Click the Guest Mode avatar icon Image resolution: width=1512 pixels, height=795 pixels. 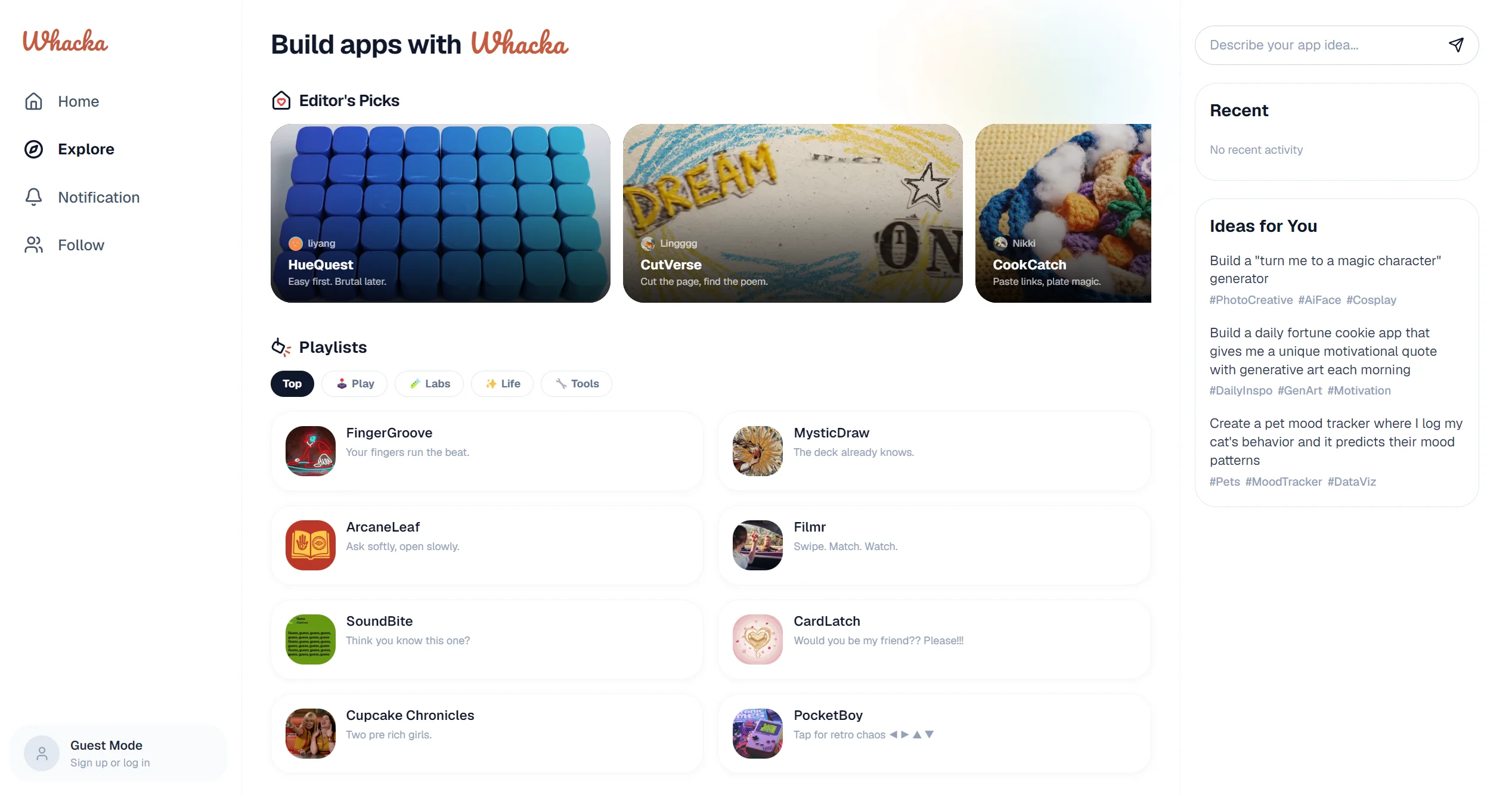[42, 753]
